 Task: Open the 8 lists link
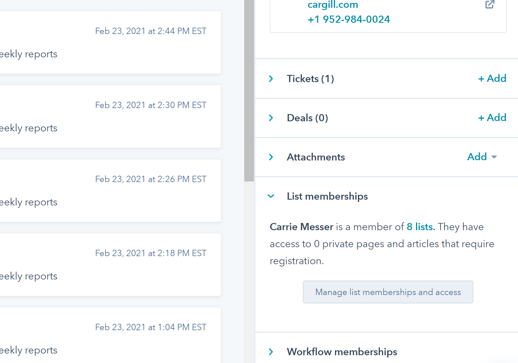point(421,227)
